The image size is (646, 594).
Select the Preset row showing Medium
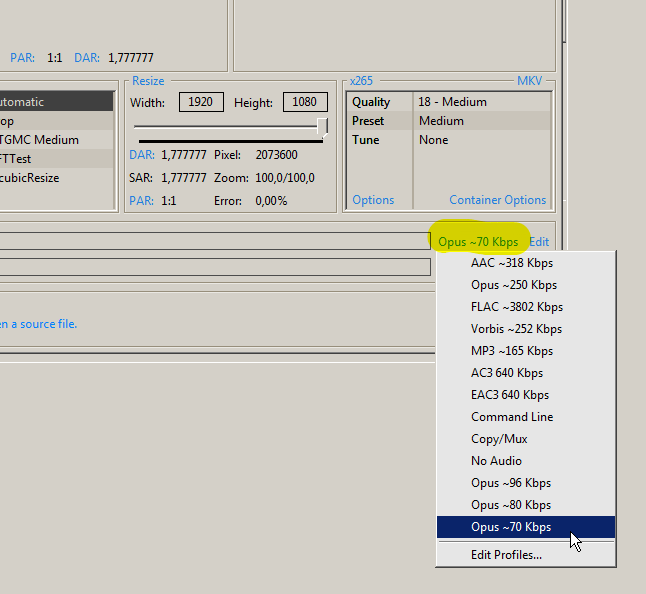coord(449,121)
